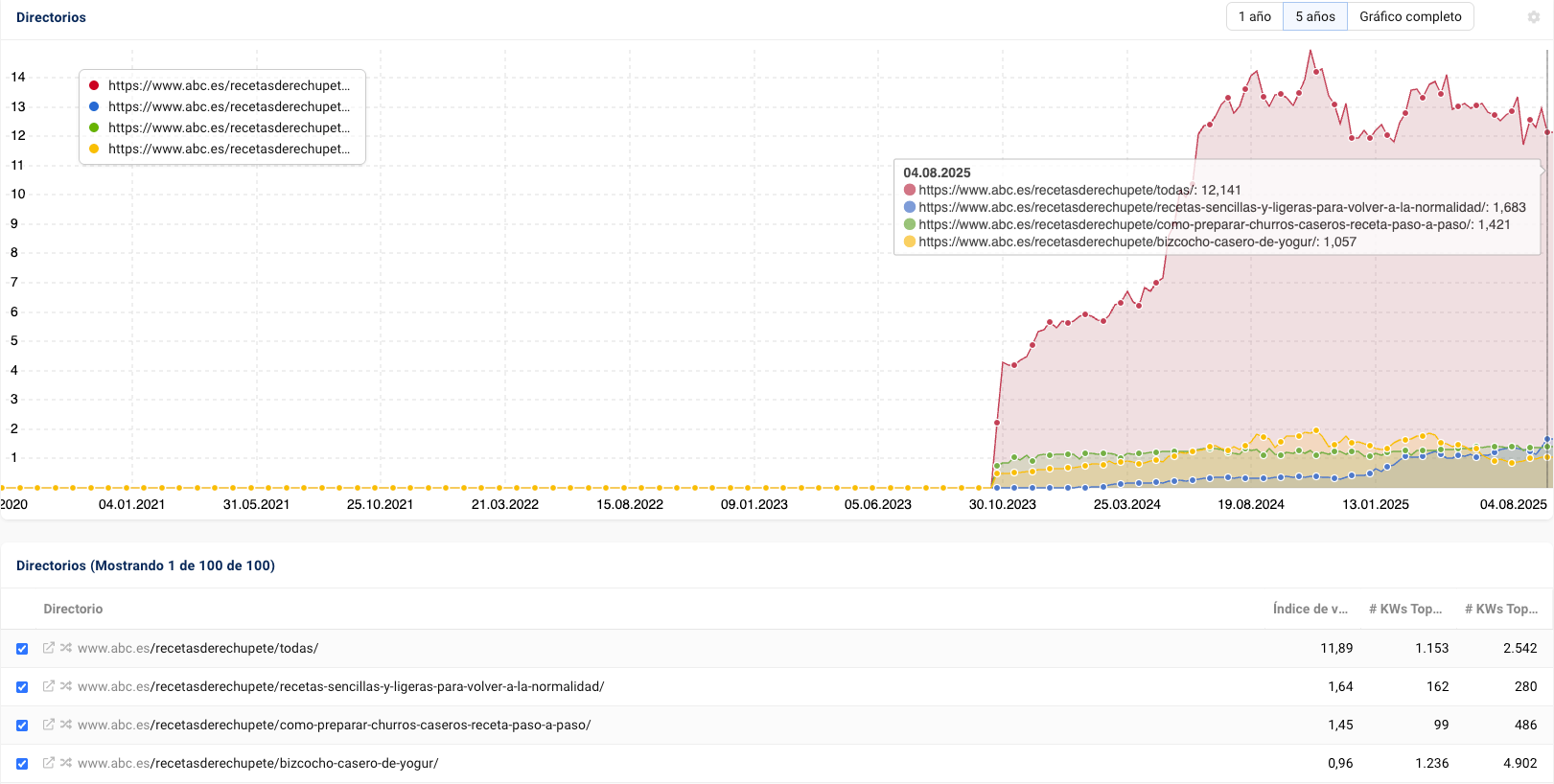This screenshot has height=784, width=1554.
Task: Select the Gráfico completo view
Action: (1409, 16)
